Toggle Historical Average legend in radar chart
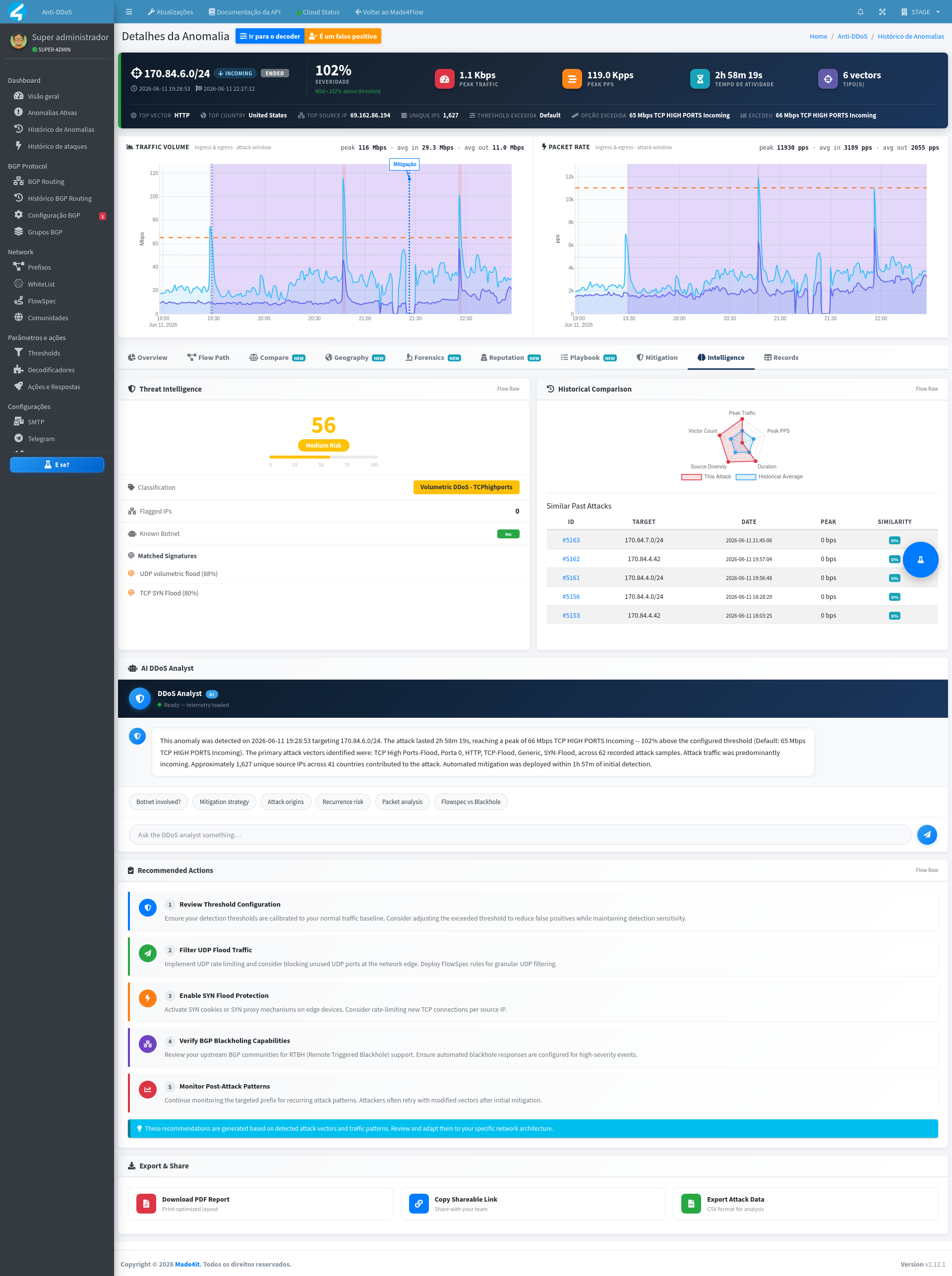This screenshot has height=1276, width=952. pyautogui.click(x=770, y=476)
